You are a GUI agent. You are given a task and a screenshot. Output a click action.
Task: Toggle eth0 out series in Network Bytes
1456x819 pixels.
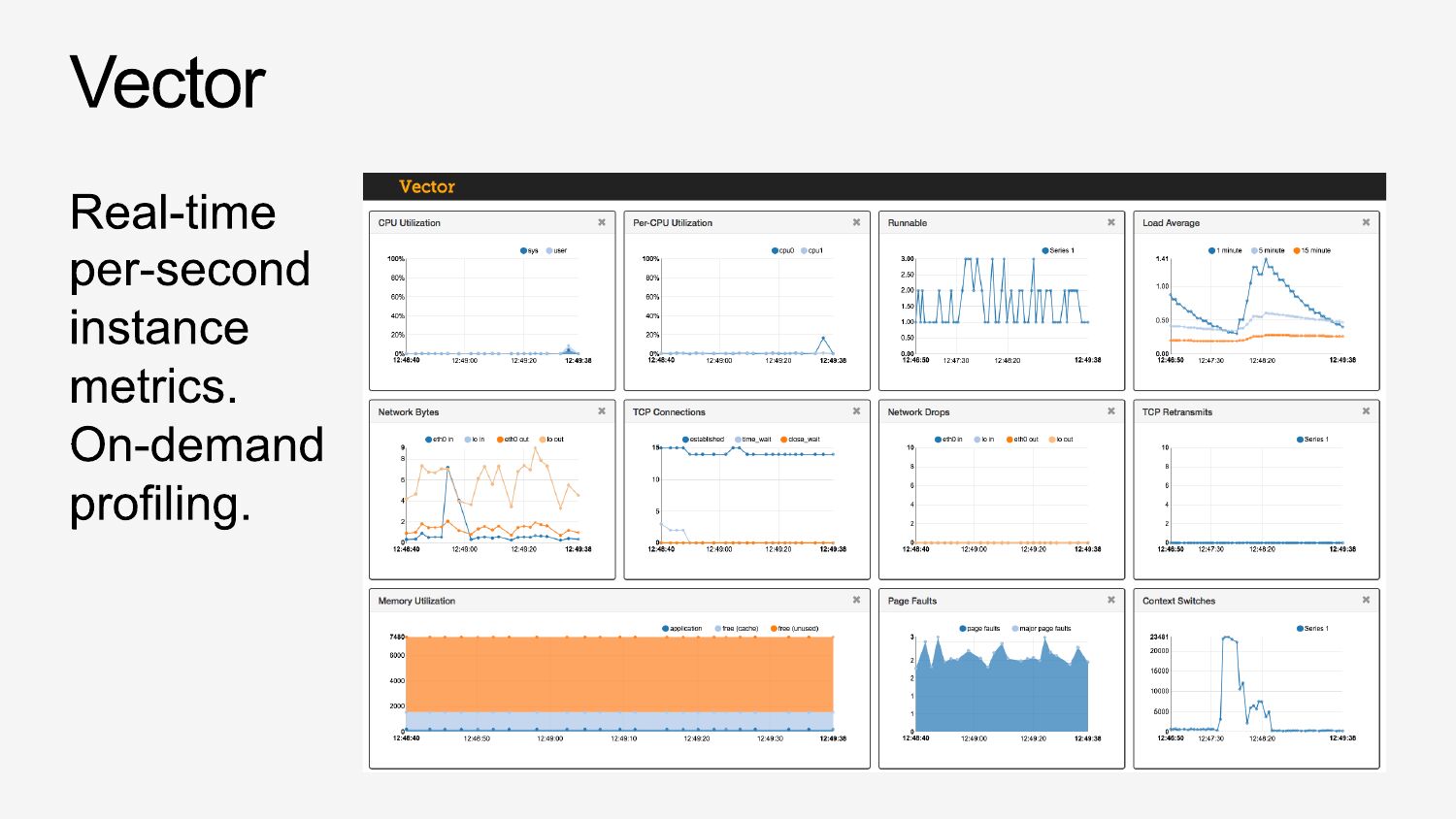pos(513,440)
